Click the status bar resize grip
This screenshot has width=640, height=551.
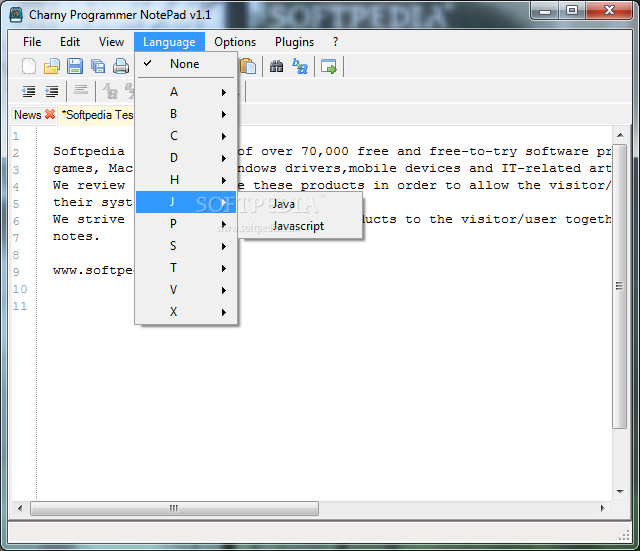(624, 535)
